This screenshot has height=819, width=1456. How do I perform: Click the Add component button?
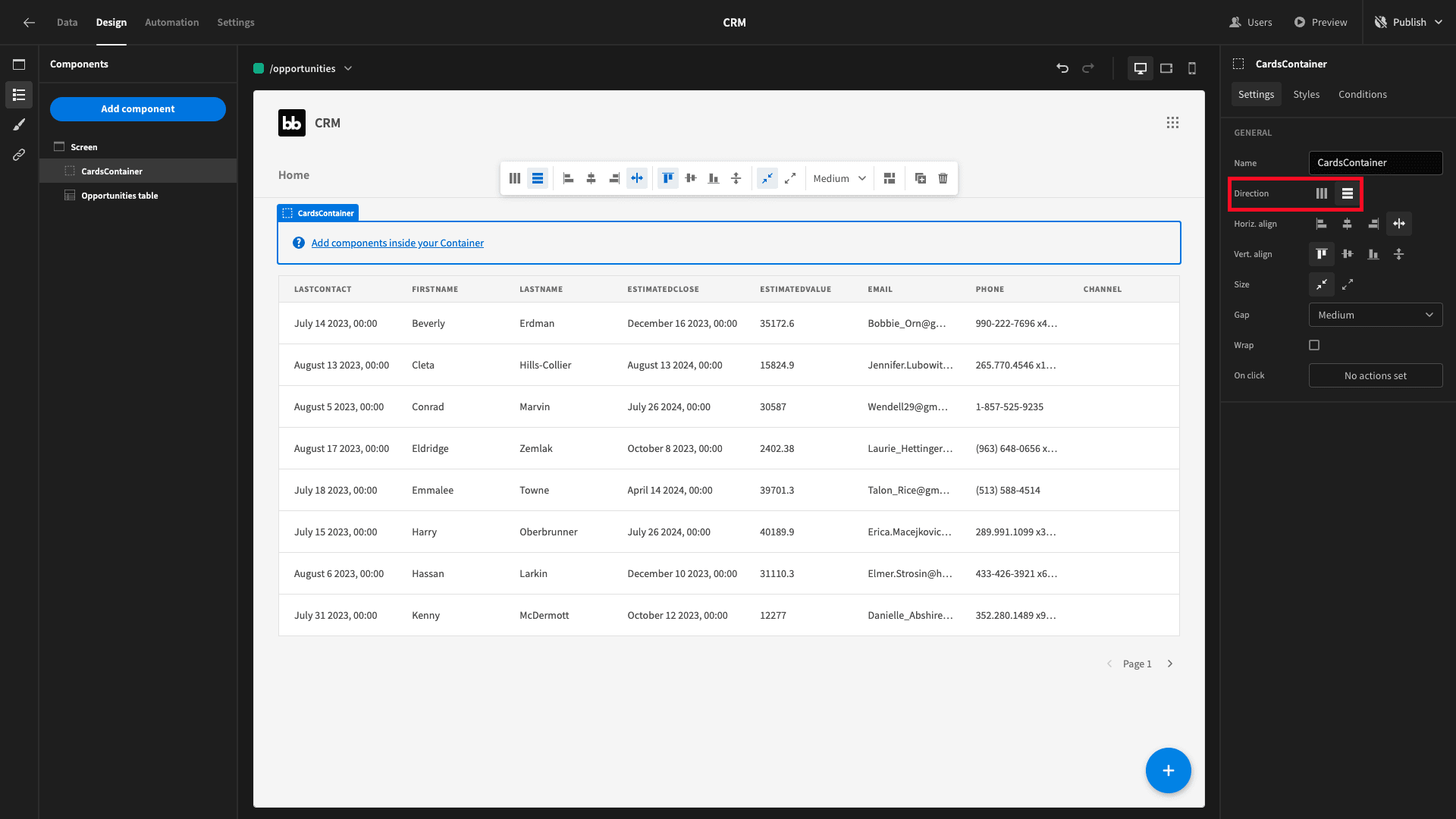coord(138,108)
